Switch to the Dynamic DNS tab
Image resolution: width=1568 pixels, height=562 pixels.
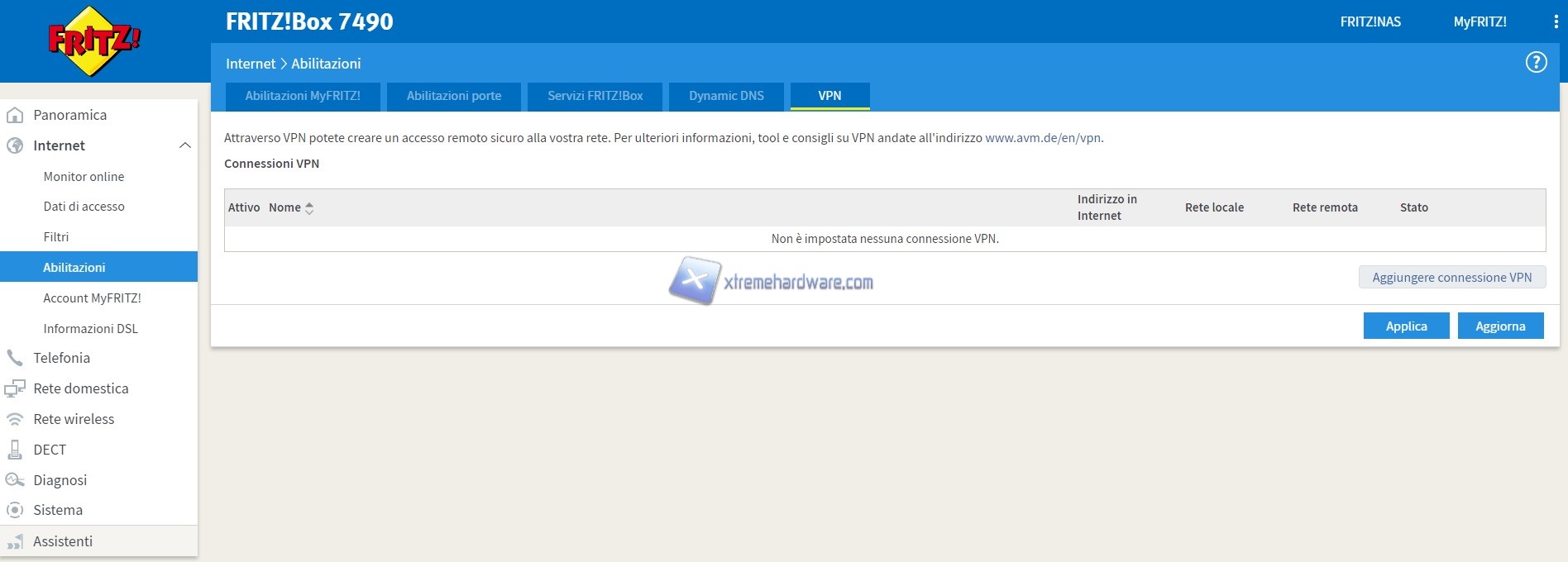coord(726,96)
